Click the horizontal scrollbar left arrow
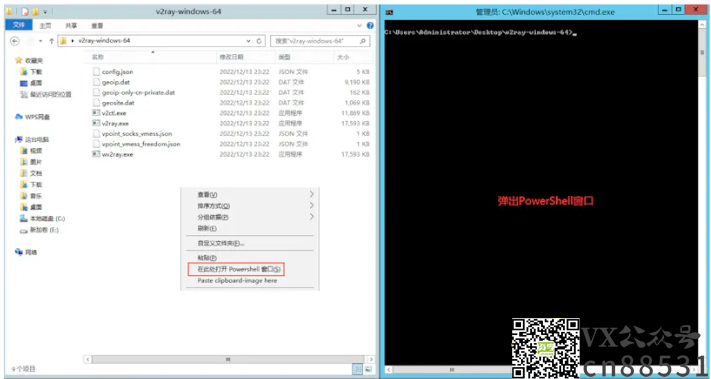Screen dimensions: 711x379 click(87, 359)
